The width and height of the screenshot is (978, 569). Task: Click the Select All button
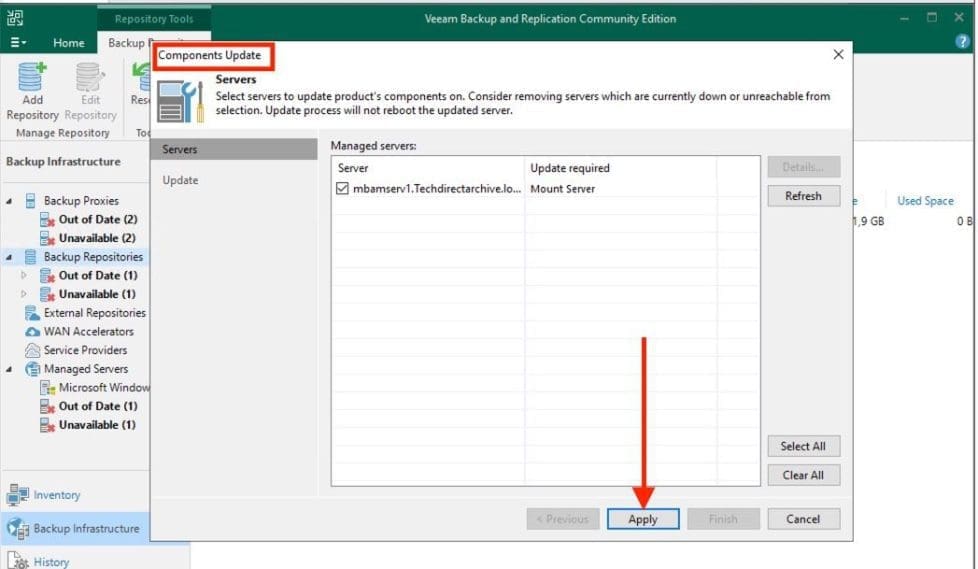[x=803, y=447]
